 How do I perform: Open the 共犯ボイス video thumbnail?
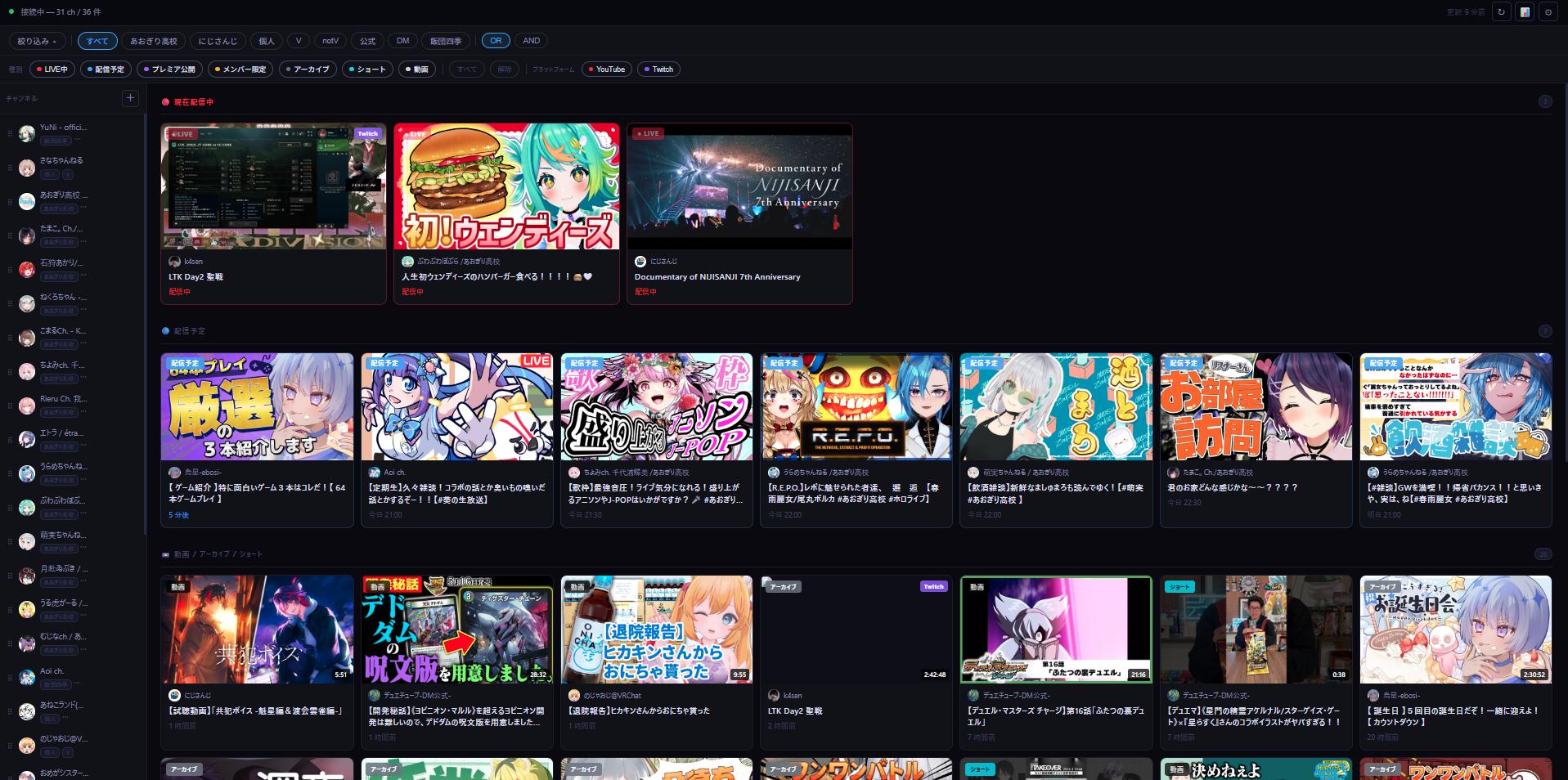click(258, 630)
